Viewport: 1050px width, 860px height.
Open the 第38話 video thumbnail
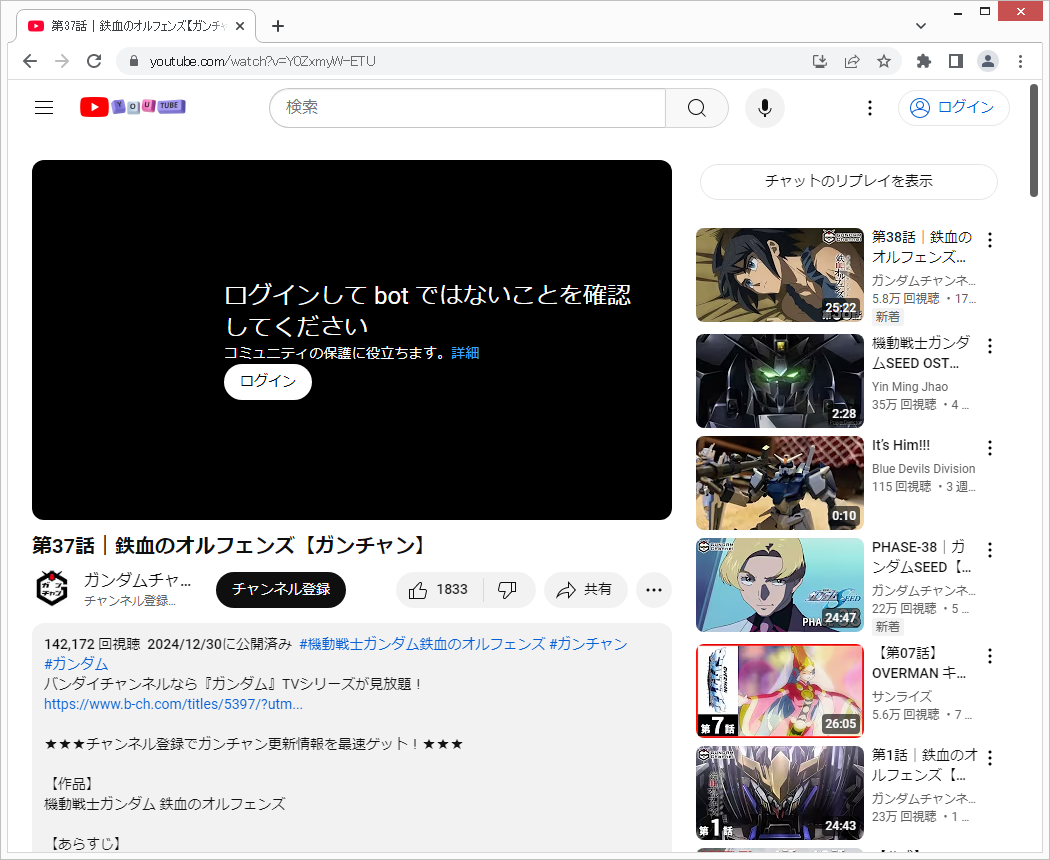(x=779, y=275)
